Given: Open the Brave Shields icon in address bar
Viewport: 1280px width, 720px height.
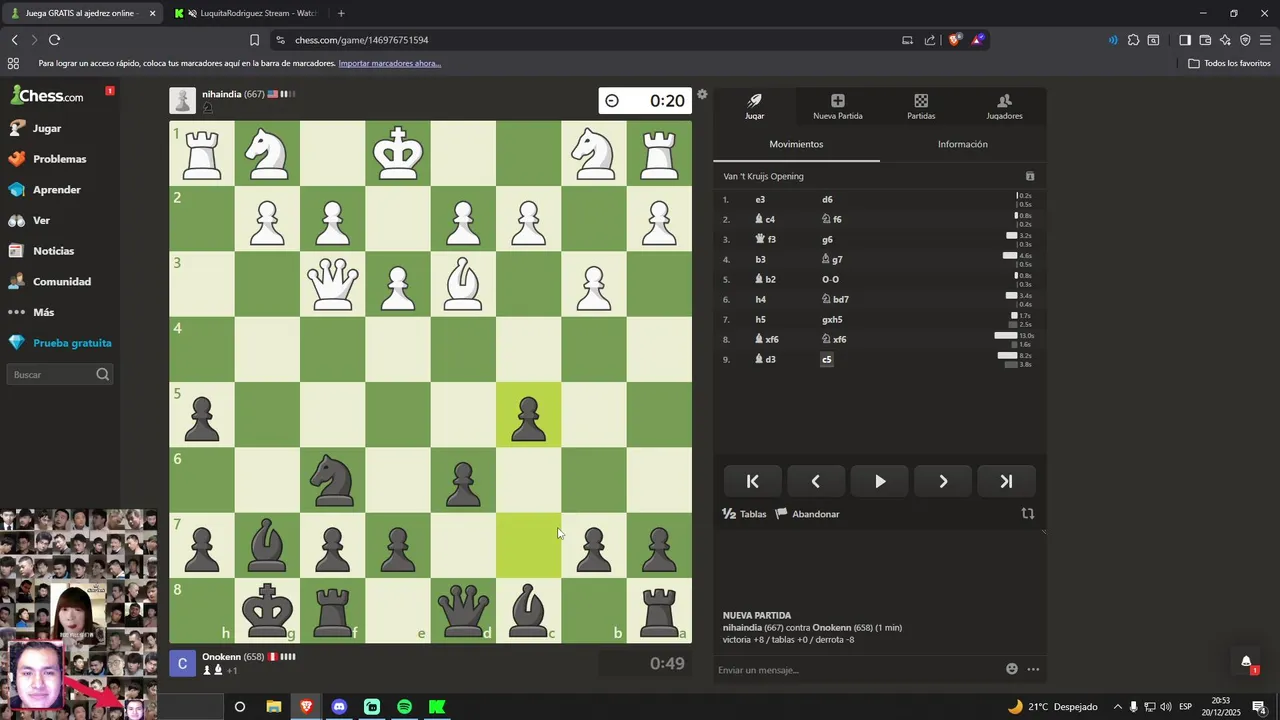Looking at the screenshot, I should pos(954,40).
